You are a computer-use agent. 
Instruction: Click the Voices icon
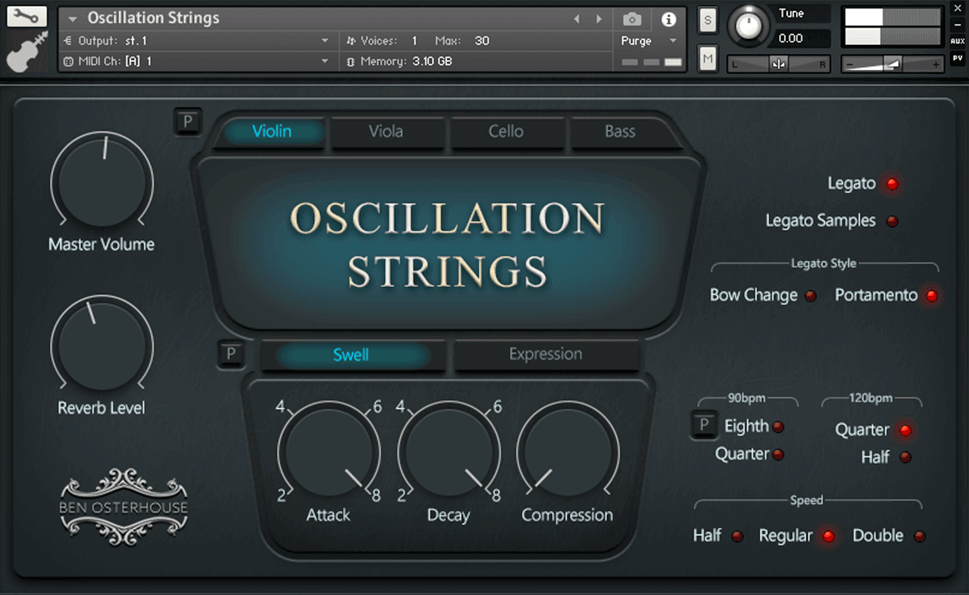351,41
